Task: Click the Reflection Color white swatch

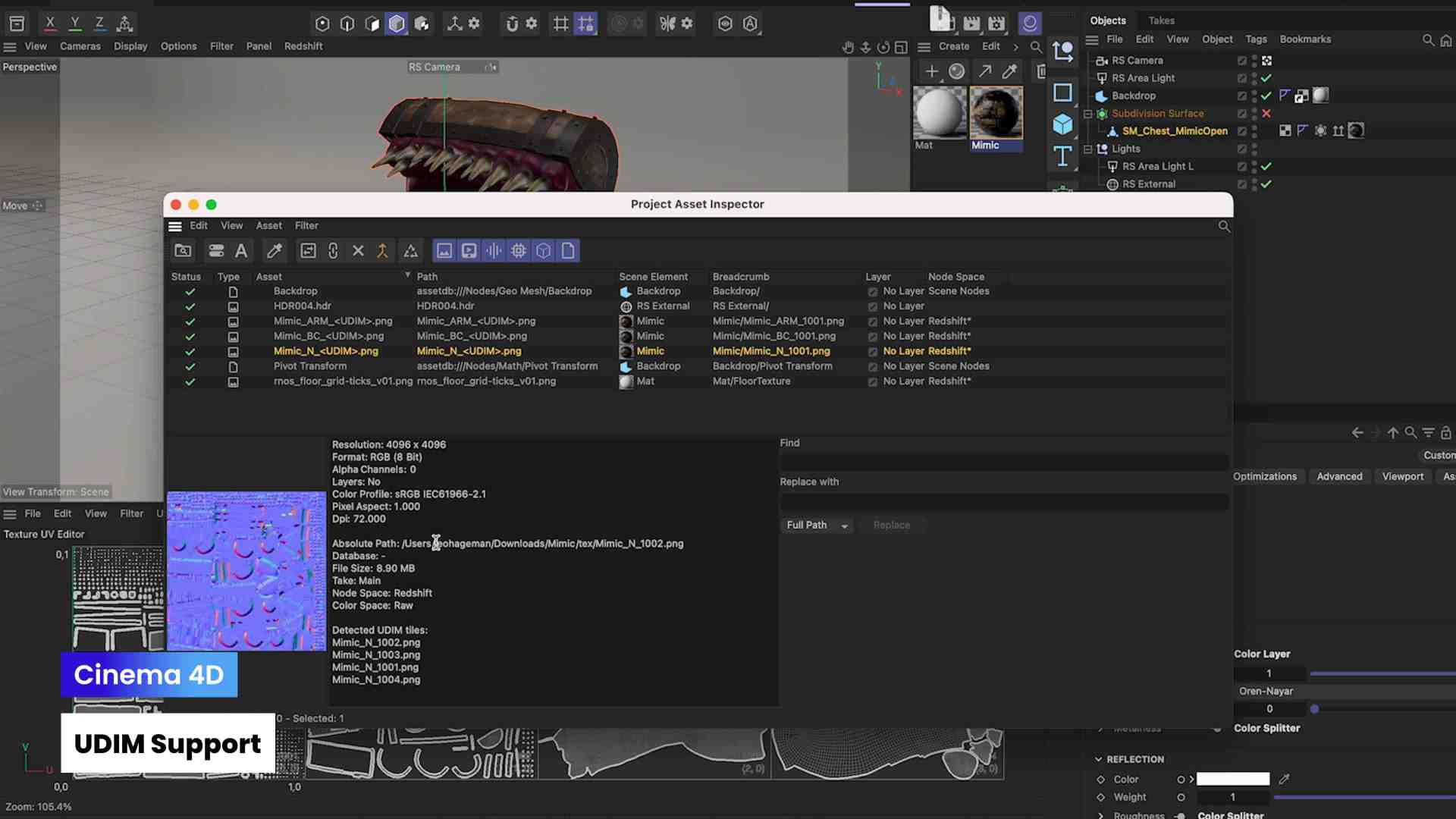Action: [1233, 778]
